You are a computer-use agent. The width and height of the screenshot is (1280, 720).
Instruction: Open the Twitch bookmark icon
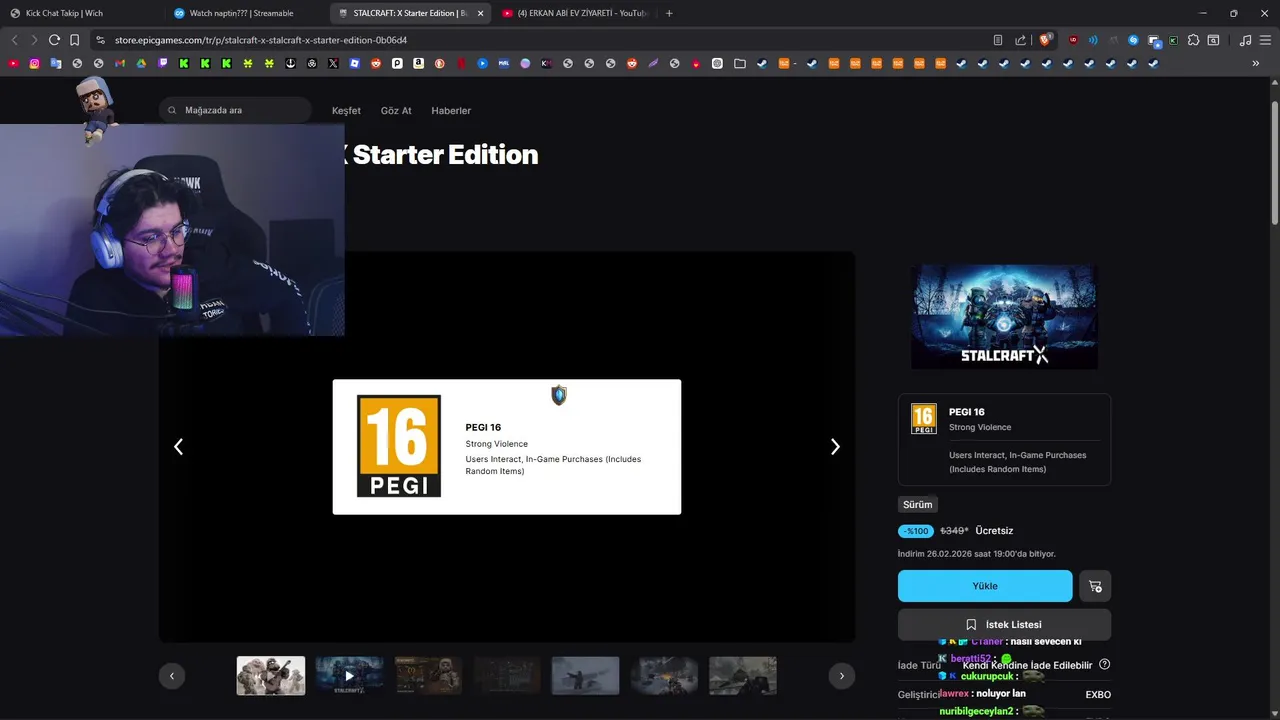click(163, 63)
